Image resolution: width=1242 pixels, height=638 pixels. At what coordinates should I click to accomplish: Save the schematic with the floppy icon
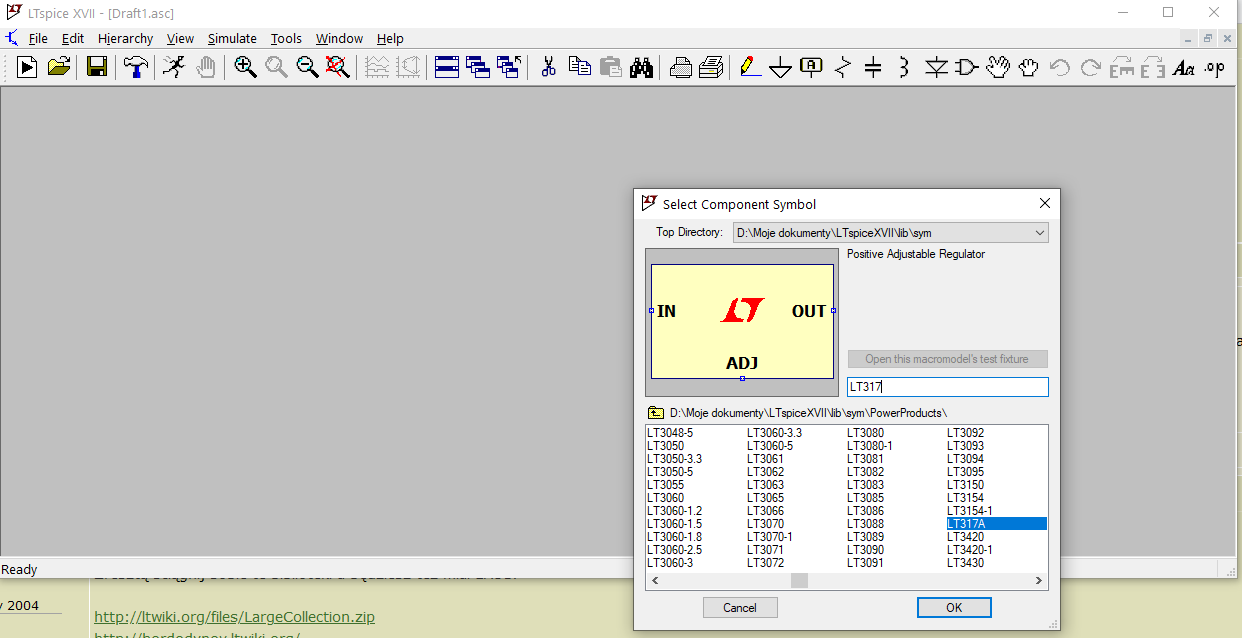(97, 67)
